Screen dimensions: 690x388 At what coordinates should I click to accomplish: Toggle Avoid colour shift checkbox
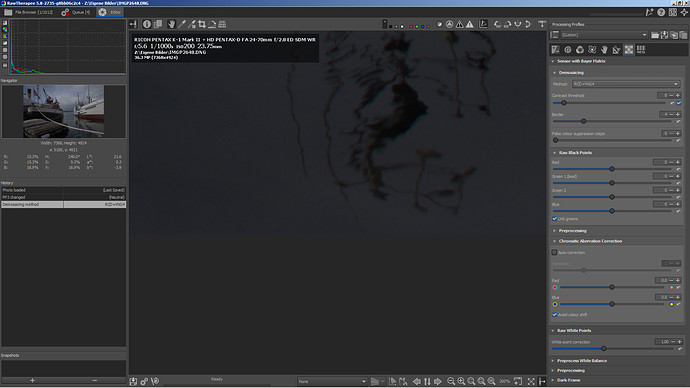[554, 315]
